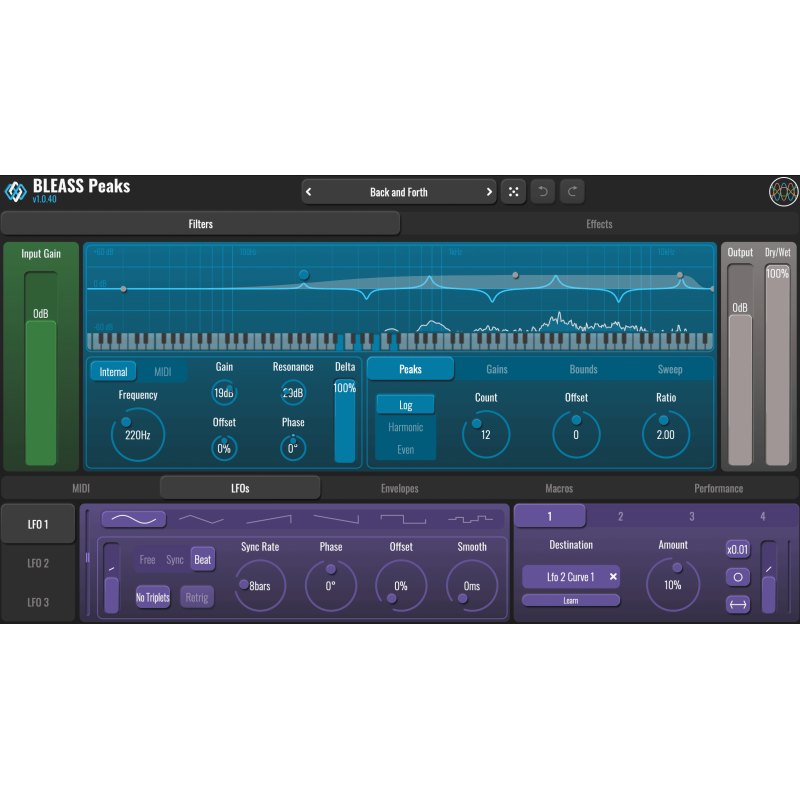Switch frequency source to Internal
This screenshot has width=800, height=800.
[x=113, y=371]
